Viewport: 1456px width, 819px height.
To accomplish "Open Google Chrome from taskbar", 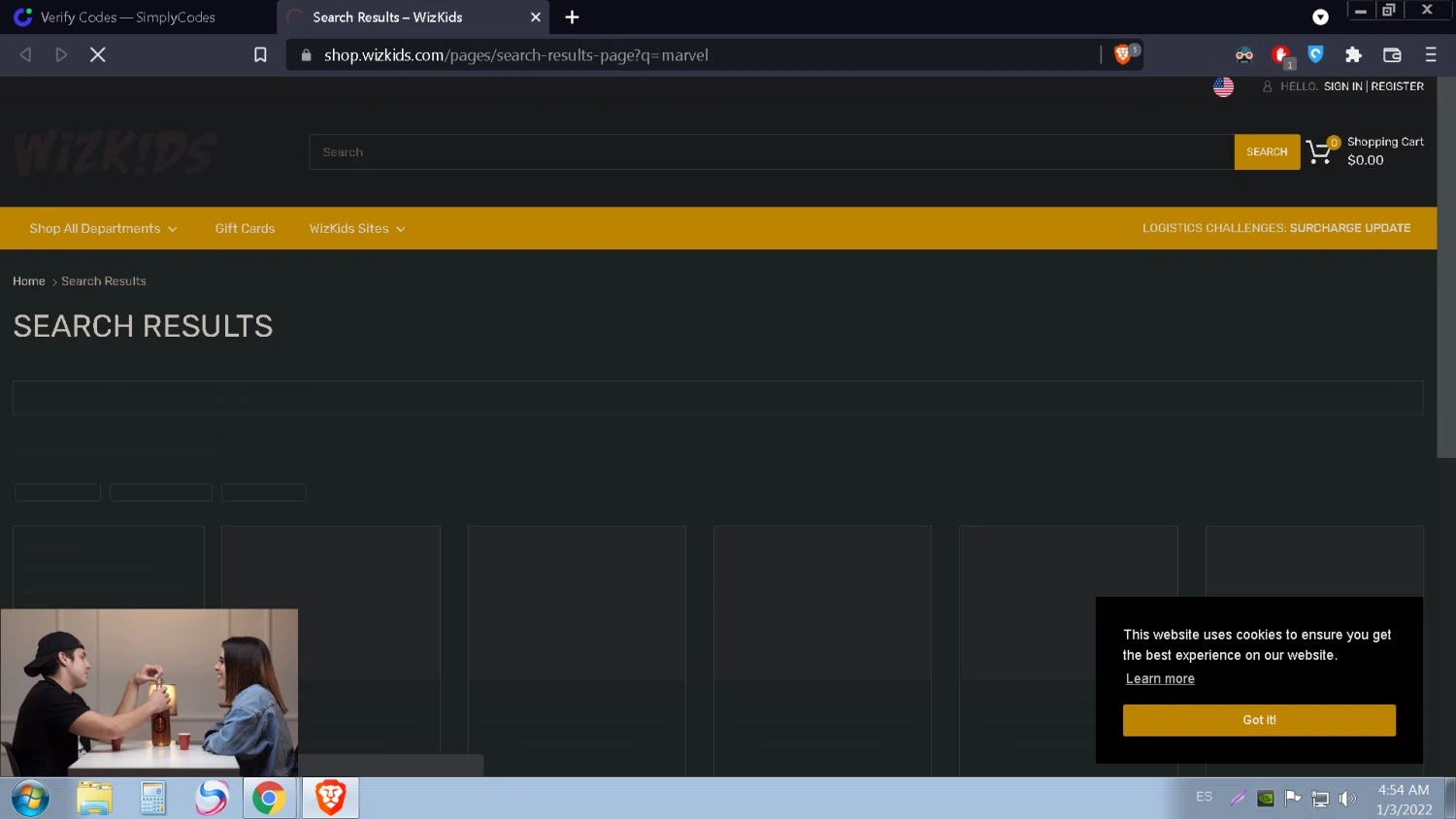I will point(269,799).
